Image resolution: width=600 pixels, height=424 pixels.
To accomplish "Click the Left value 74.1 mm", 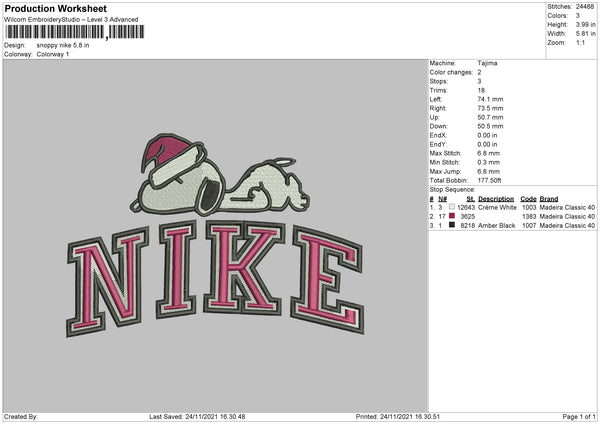I will (x=490, y=99).
